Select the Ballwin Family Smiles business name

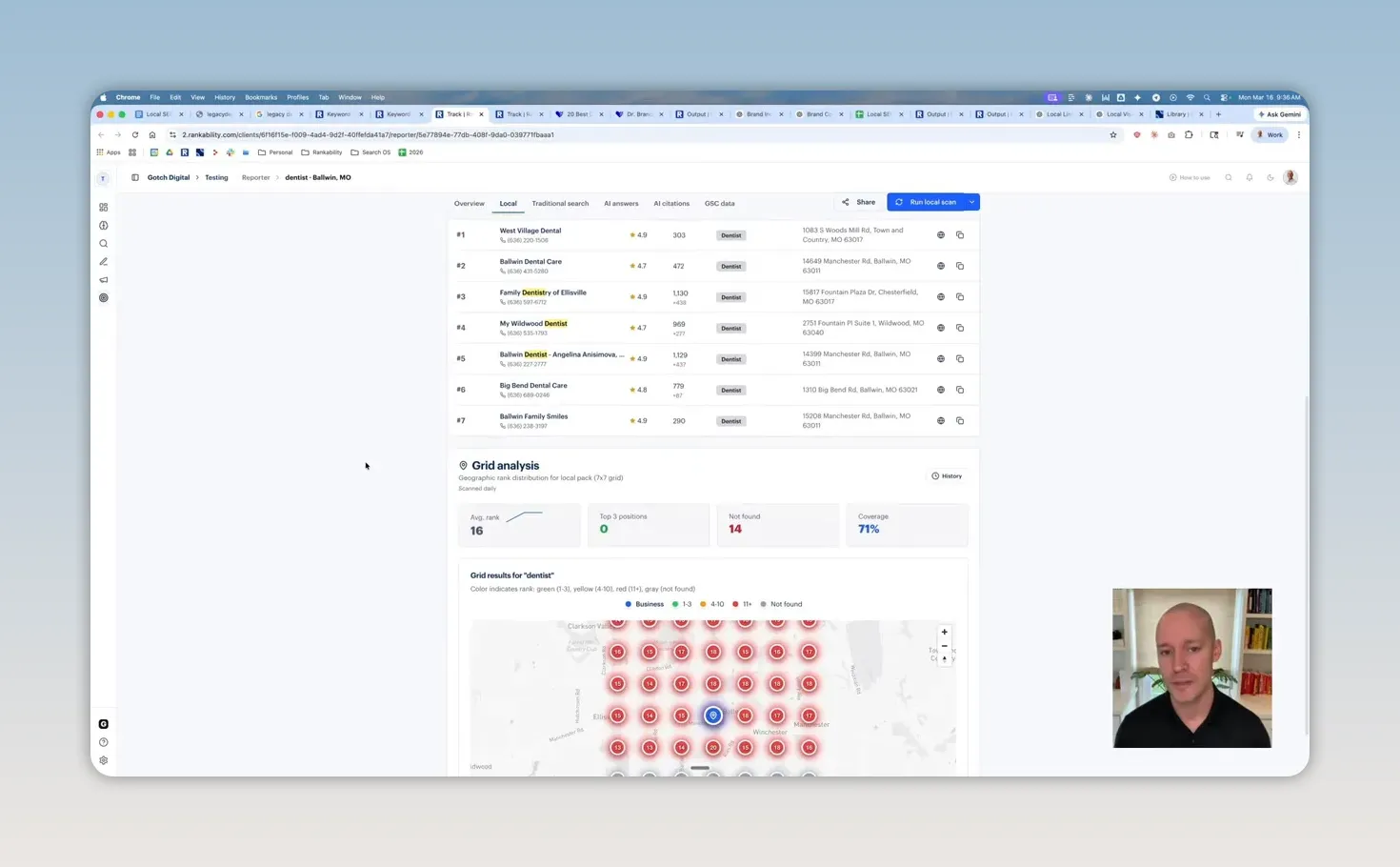tap(533, 416)
